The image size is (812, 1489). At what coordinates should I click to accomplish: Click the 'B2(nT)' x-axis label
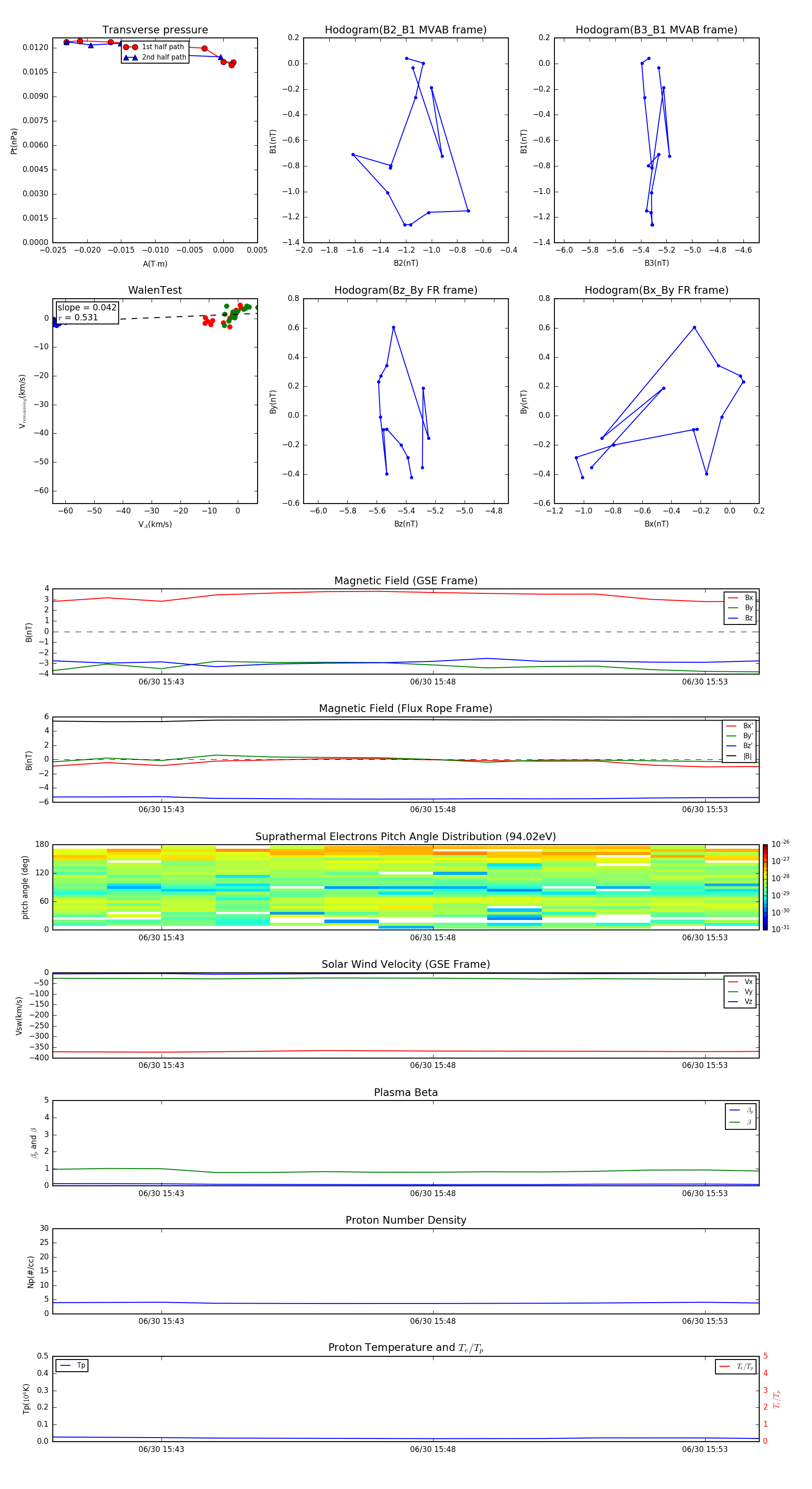[x=406, y=263]
